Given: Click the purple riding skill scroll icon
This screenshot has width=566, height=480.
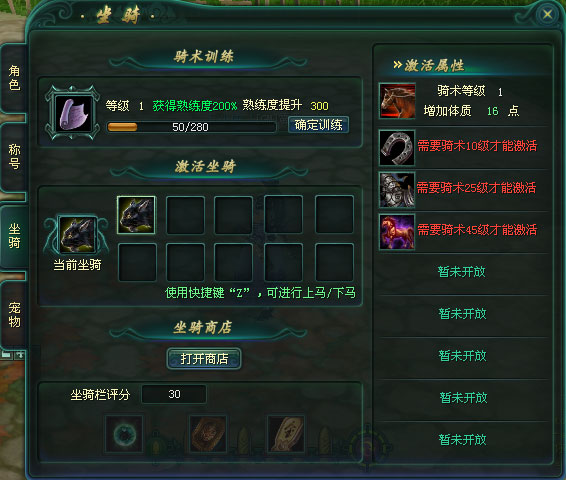Looking at the screenshot, I should [73, 113].
